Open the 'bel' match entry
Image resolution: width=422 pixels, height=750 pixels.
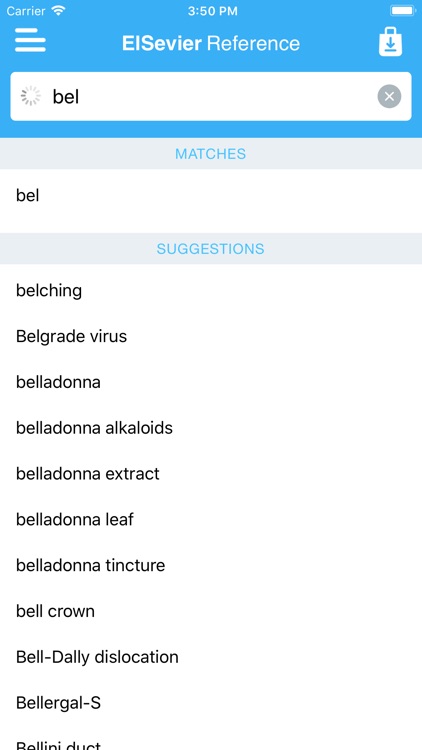(x=211, y=196)
